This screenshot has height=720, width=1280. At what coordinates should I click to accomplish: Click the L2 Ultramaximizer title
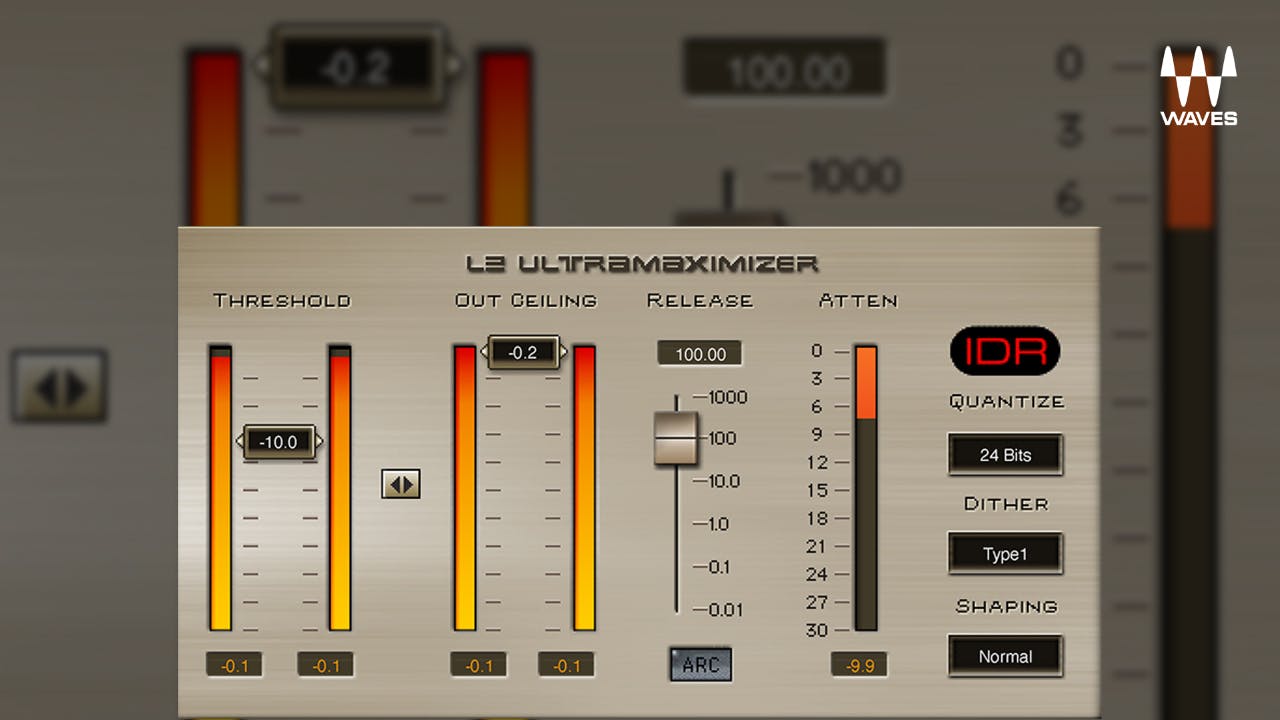pyautogui.click(x=642, y=264)
